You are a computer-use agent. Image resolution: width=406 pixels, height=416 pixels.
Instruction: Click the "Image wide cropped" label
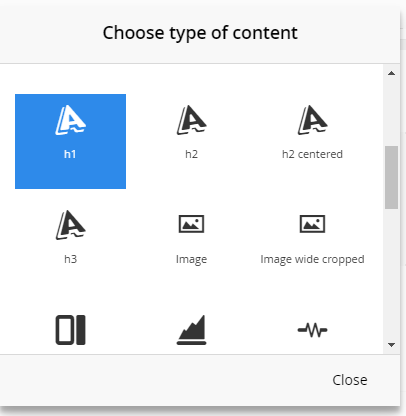[312, 260]
